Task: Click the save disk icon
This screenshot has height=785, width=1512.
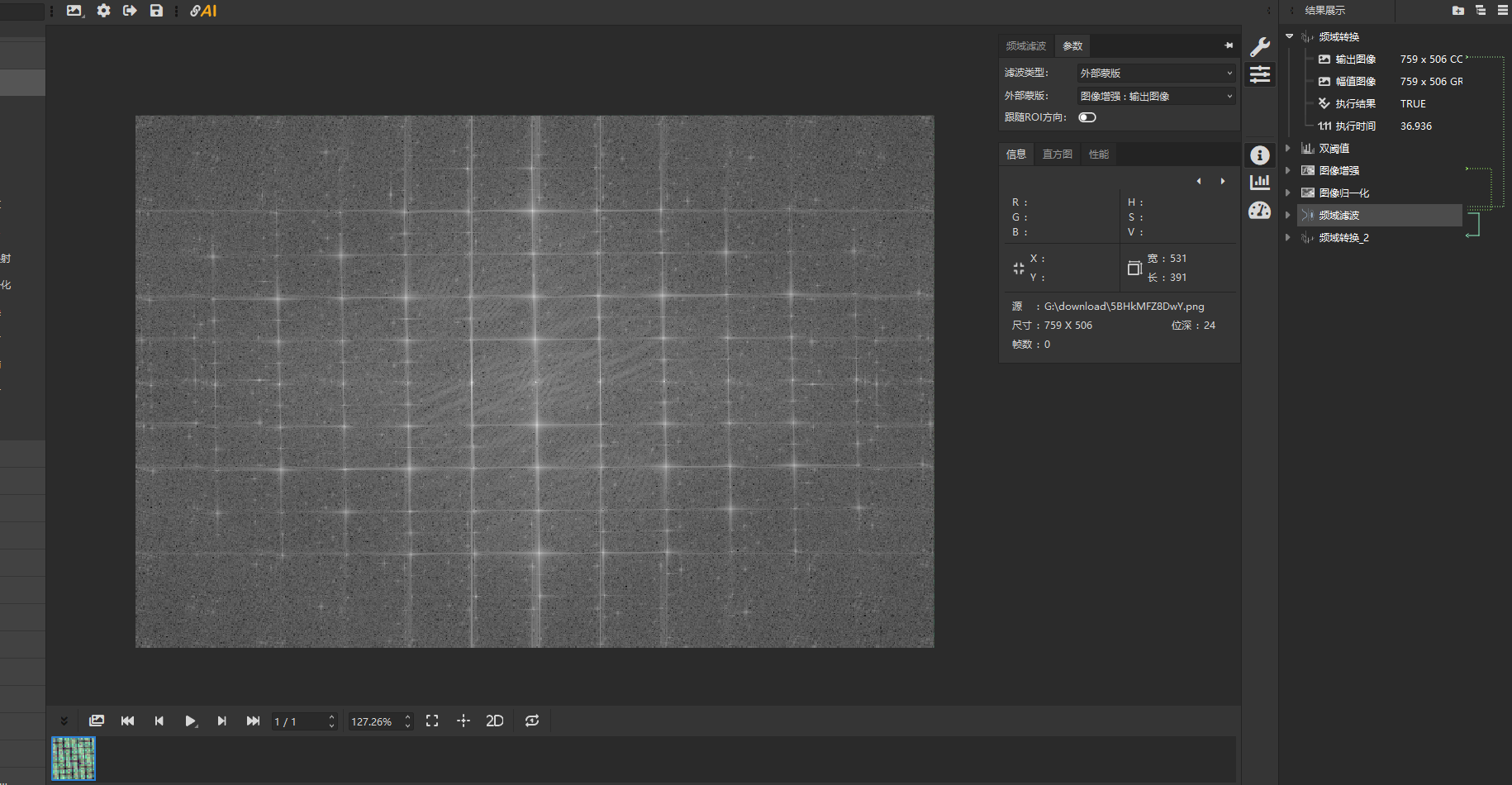Action: point(156,11)
